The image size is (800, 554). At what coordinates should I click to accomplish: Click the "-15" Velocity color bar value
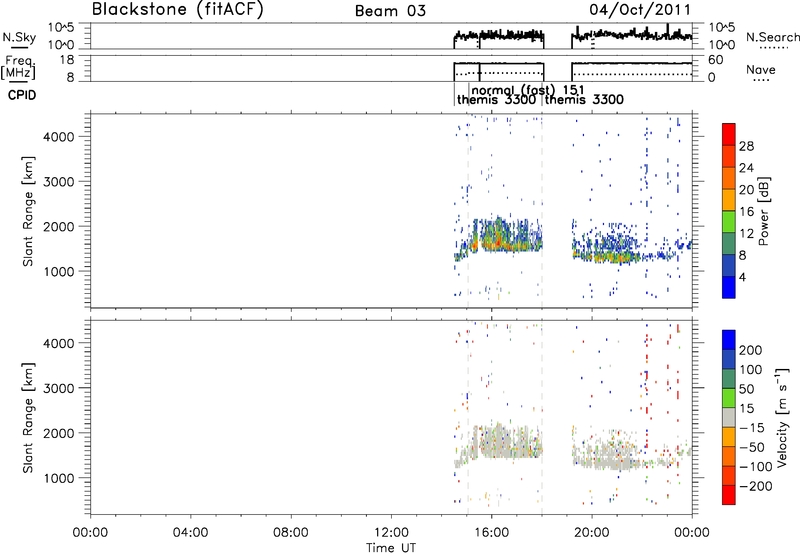click(752, 428)
